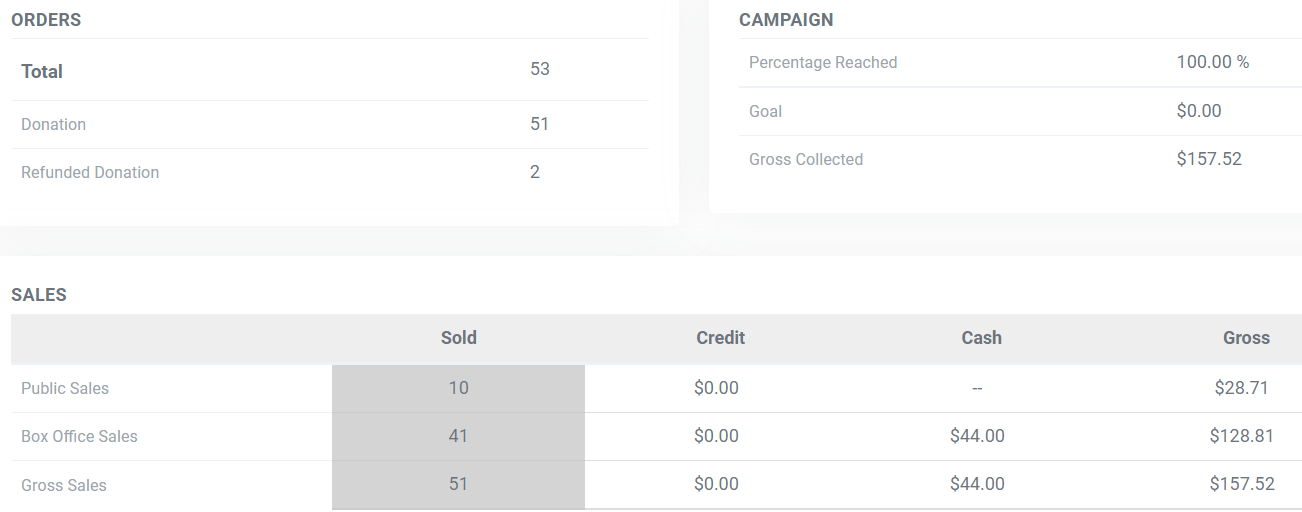Click the Gross Sales sold count cell
1302x512 pixels.
(x=458, y=485)
